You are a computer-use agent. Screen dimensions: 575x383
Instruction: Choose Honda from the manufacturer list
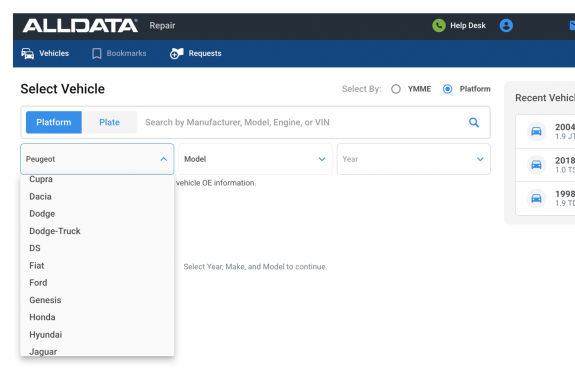[97, 317]
